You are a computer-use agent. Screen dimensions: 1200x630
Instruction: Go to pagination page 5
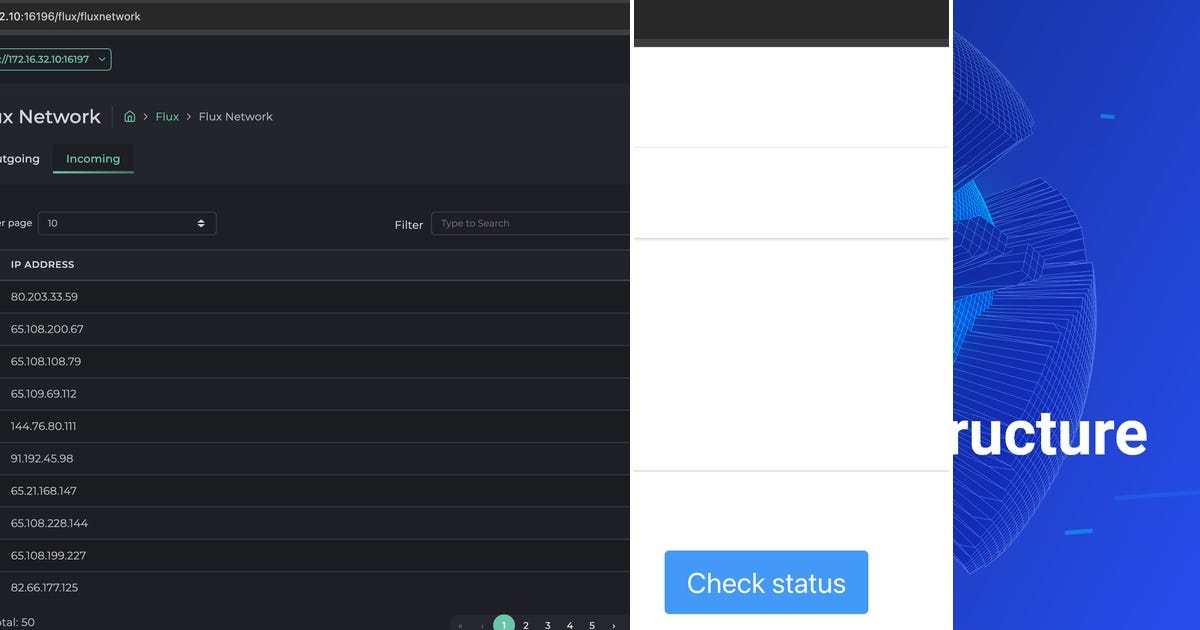pyautogui.click(x=590, y=624)
